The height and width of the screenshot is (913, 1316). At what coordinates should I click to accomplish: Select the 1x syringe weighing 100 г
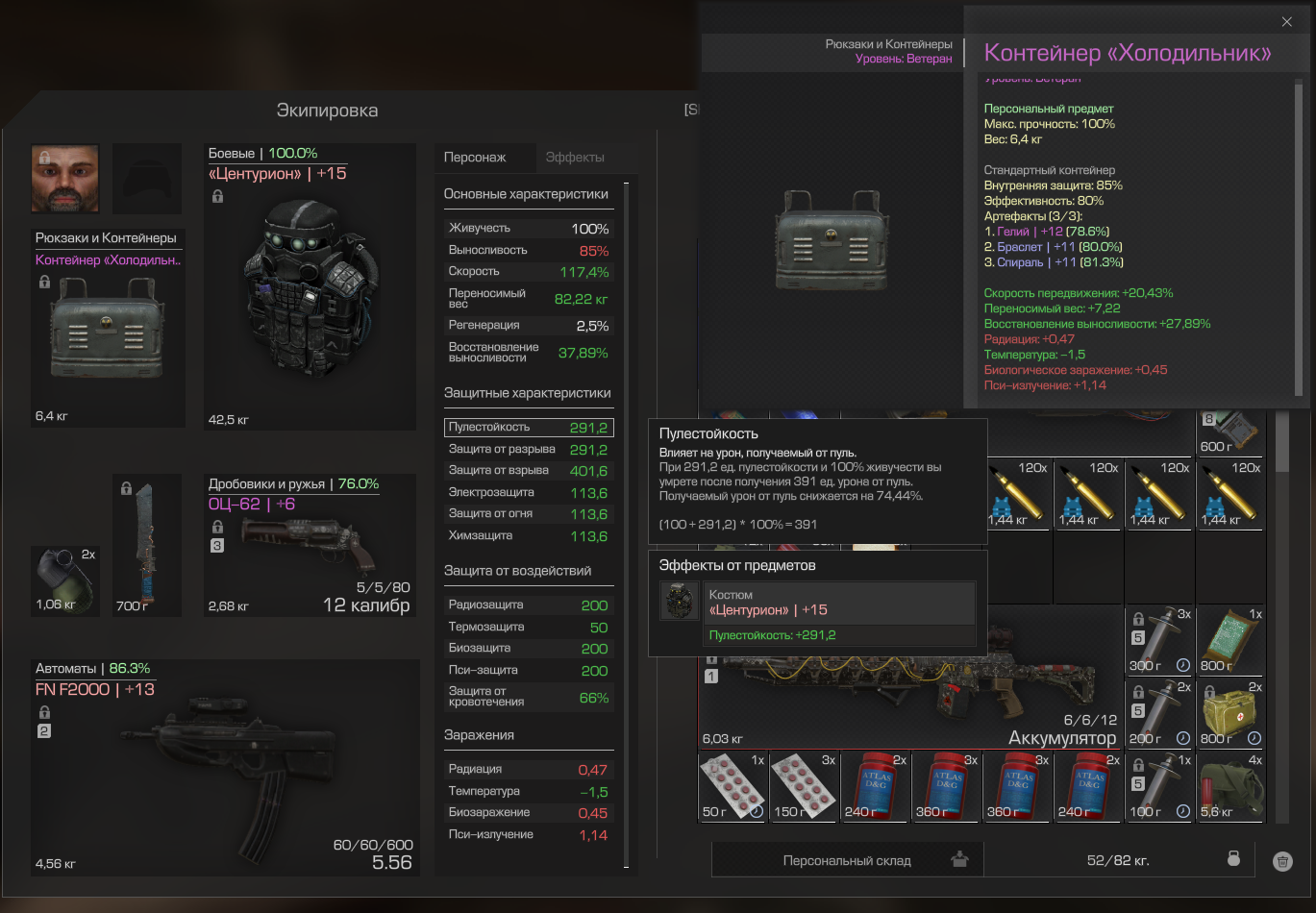(1160, 786)
